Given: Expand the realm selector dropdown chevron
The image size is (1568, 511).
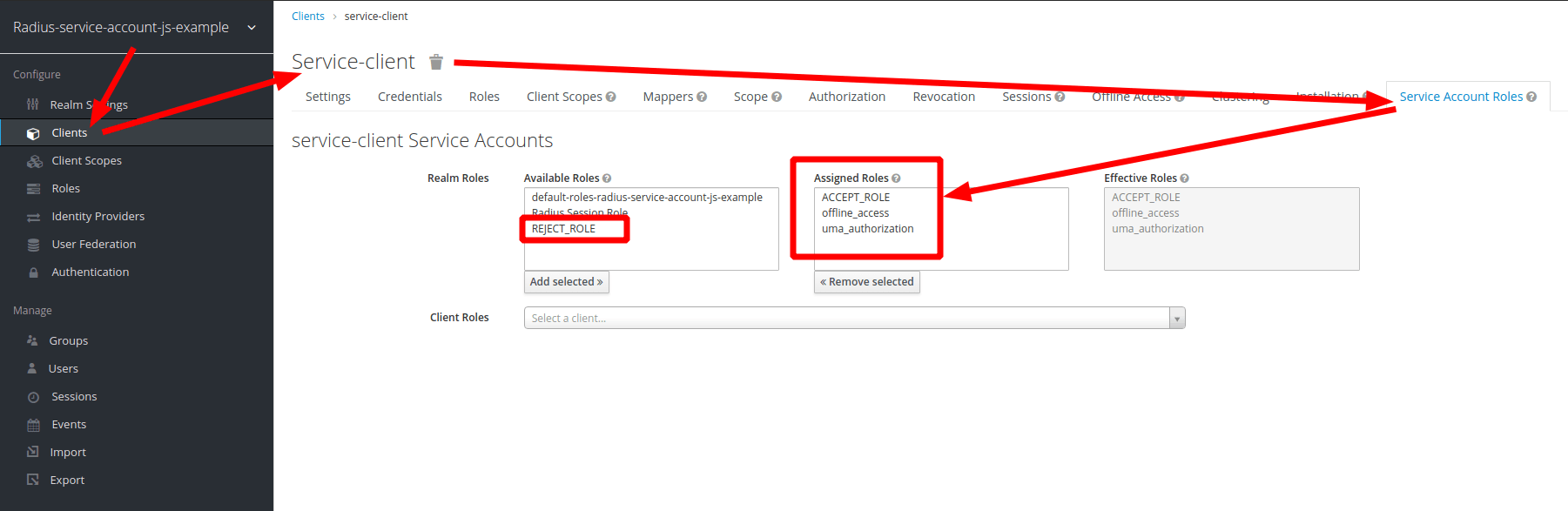Looking at the screenshot, I should coord(252,28).
